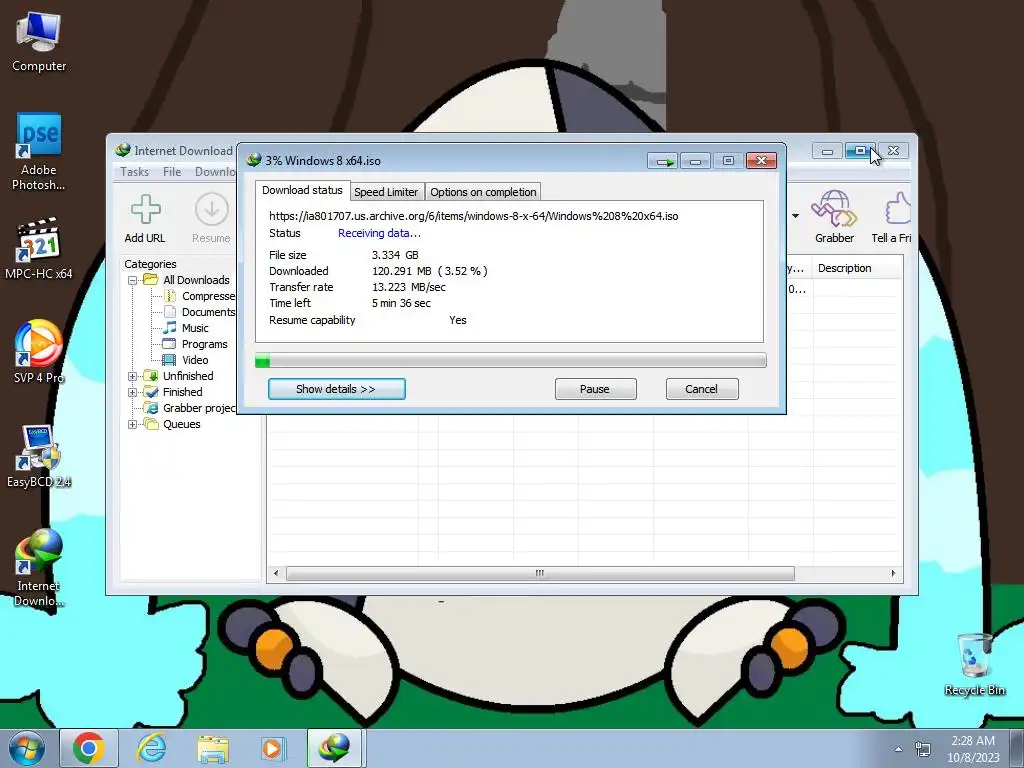Collapse the All Downloads tree node
Viewport: 1024px width, 768px height.
pos(133,280)
